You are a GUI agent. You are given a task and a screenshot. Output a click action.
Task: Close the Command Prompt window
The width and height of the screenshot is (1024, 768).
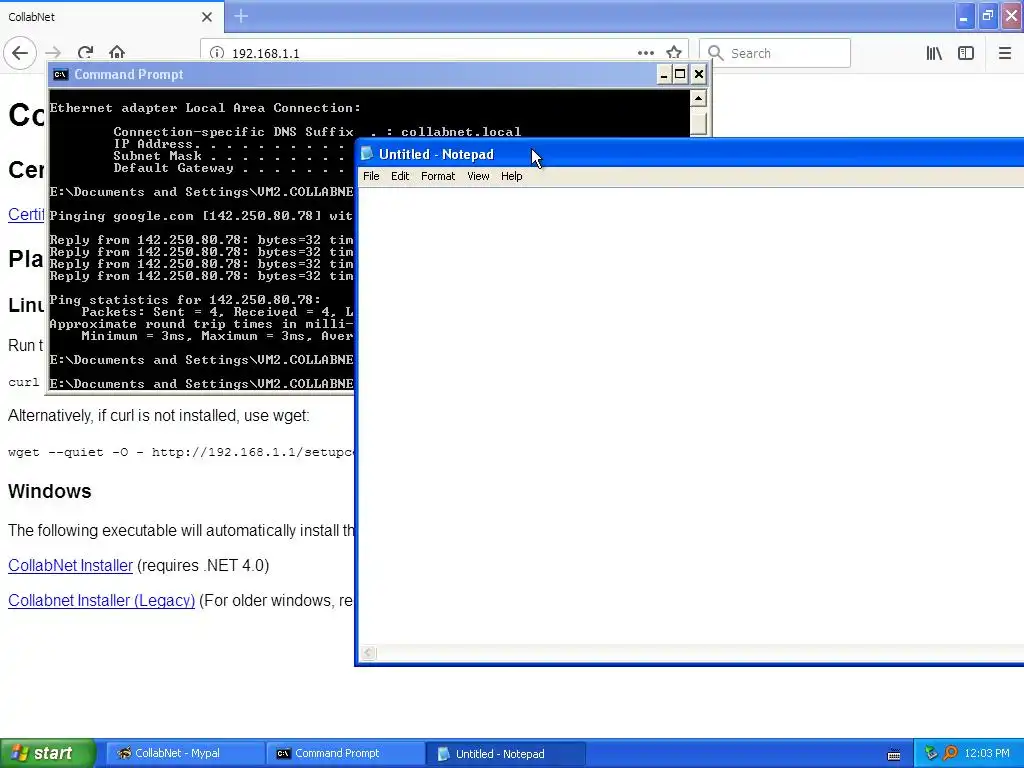[699, 74]
